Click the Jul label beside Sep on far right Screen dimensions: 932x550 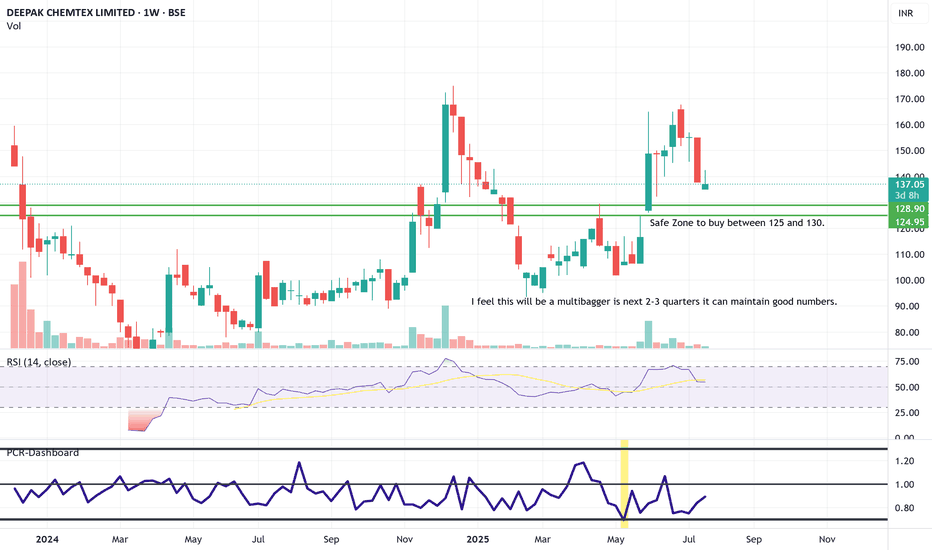coord(689,539)
